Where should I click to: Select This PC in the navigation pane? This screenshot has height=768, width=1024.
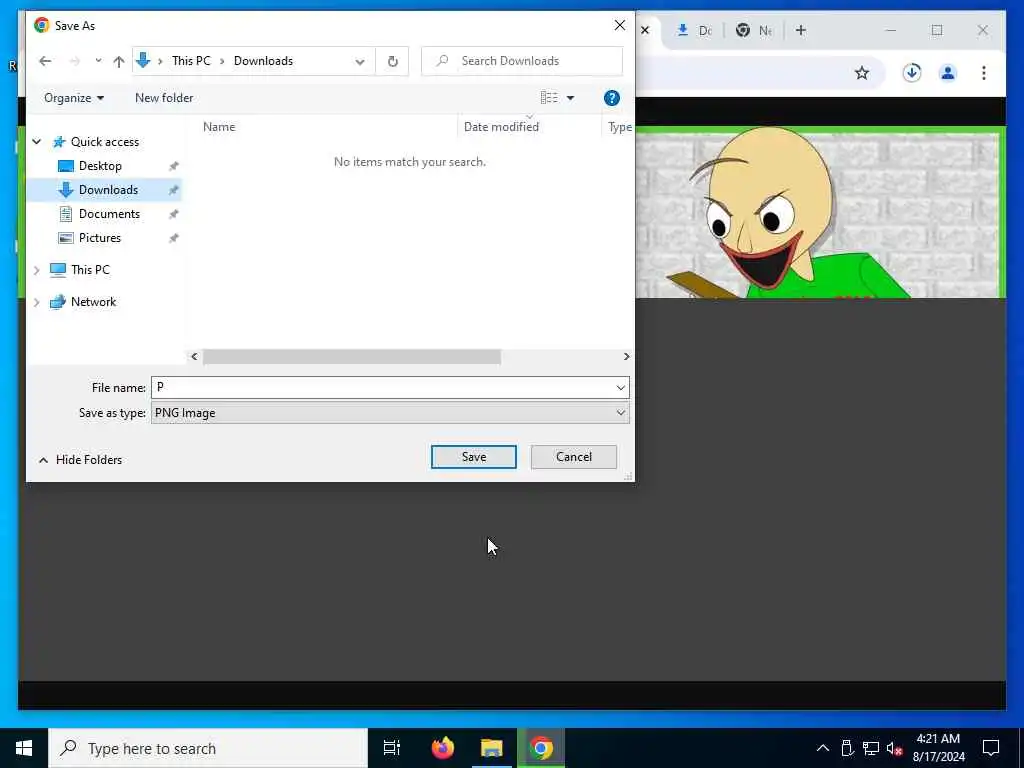[x=90, y=270]
